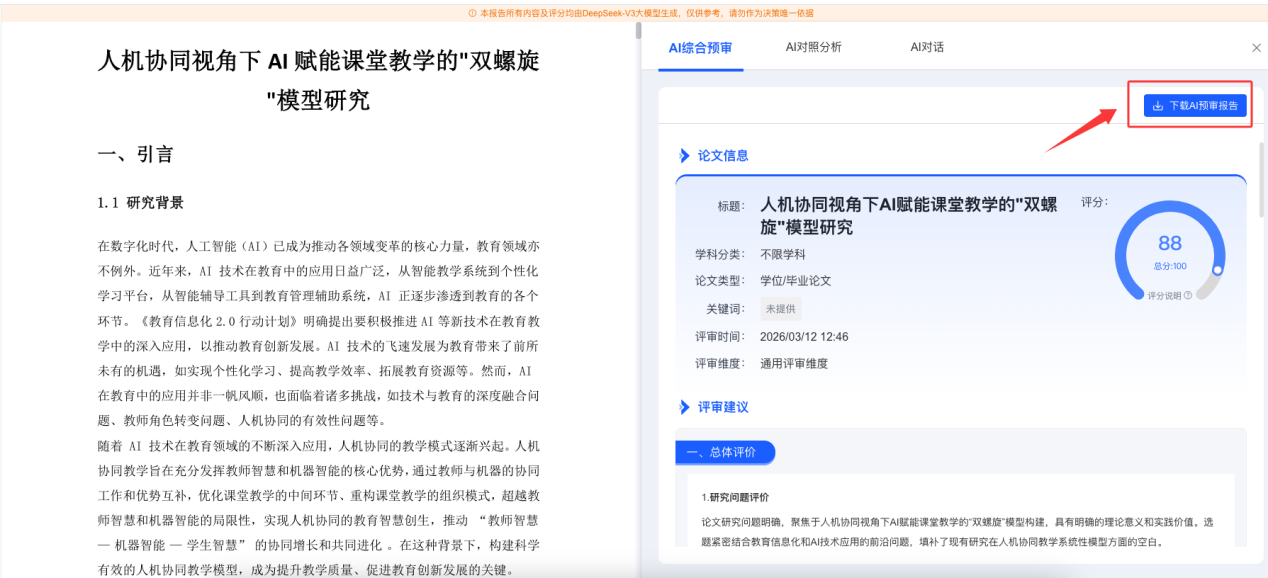Click the arrow icon beside 论文信息
The image size is (1268, 578).
[685, 156]
